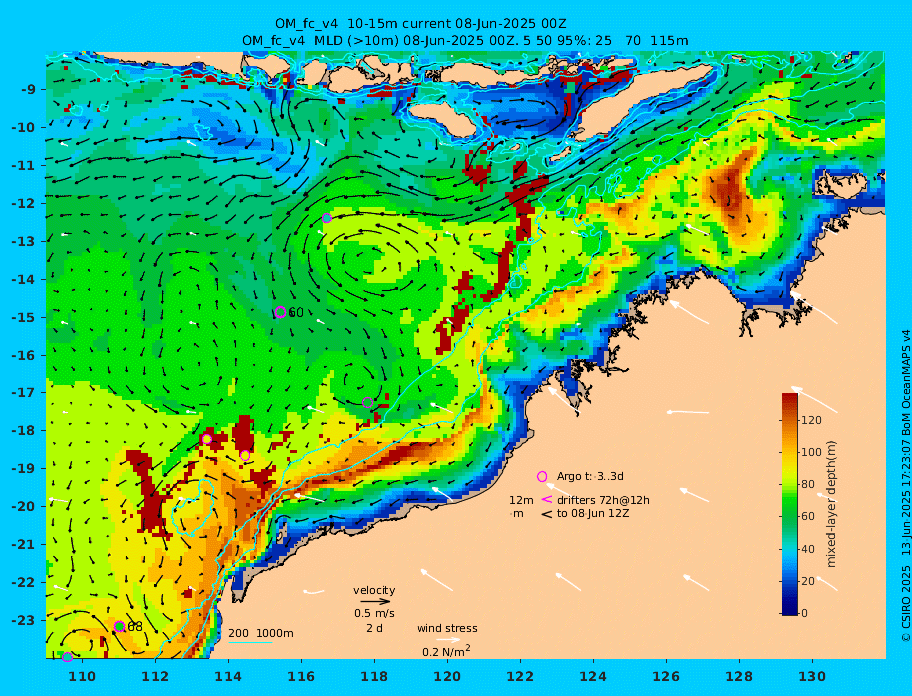Screen dimensions: 912x696
Task: Click the MLD title line with percentiles
Action: 465,41
